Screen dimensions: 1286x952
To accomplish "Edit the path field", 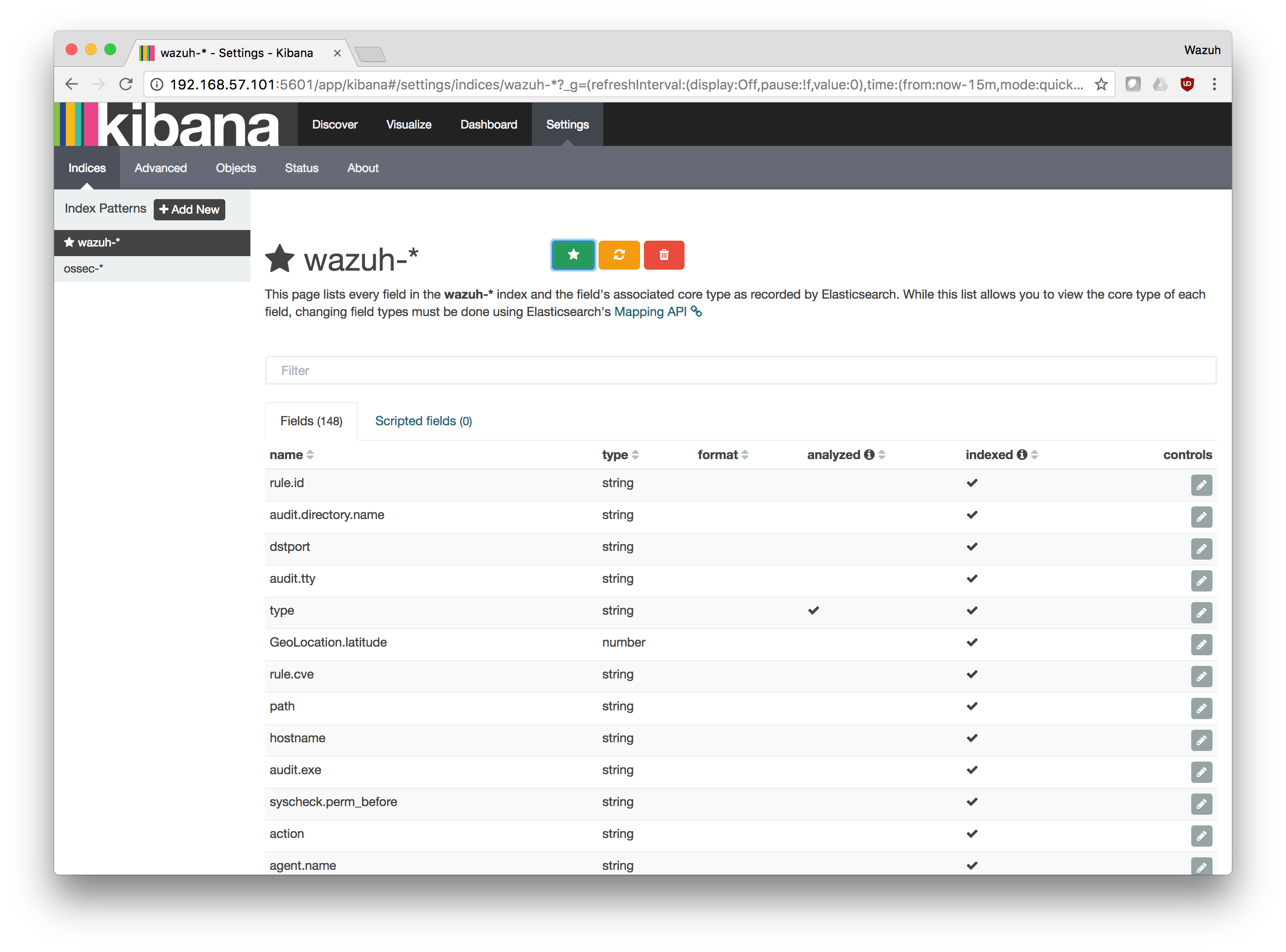I will click(1201, 707).
